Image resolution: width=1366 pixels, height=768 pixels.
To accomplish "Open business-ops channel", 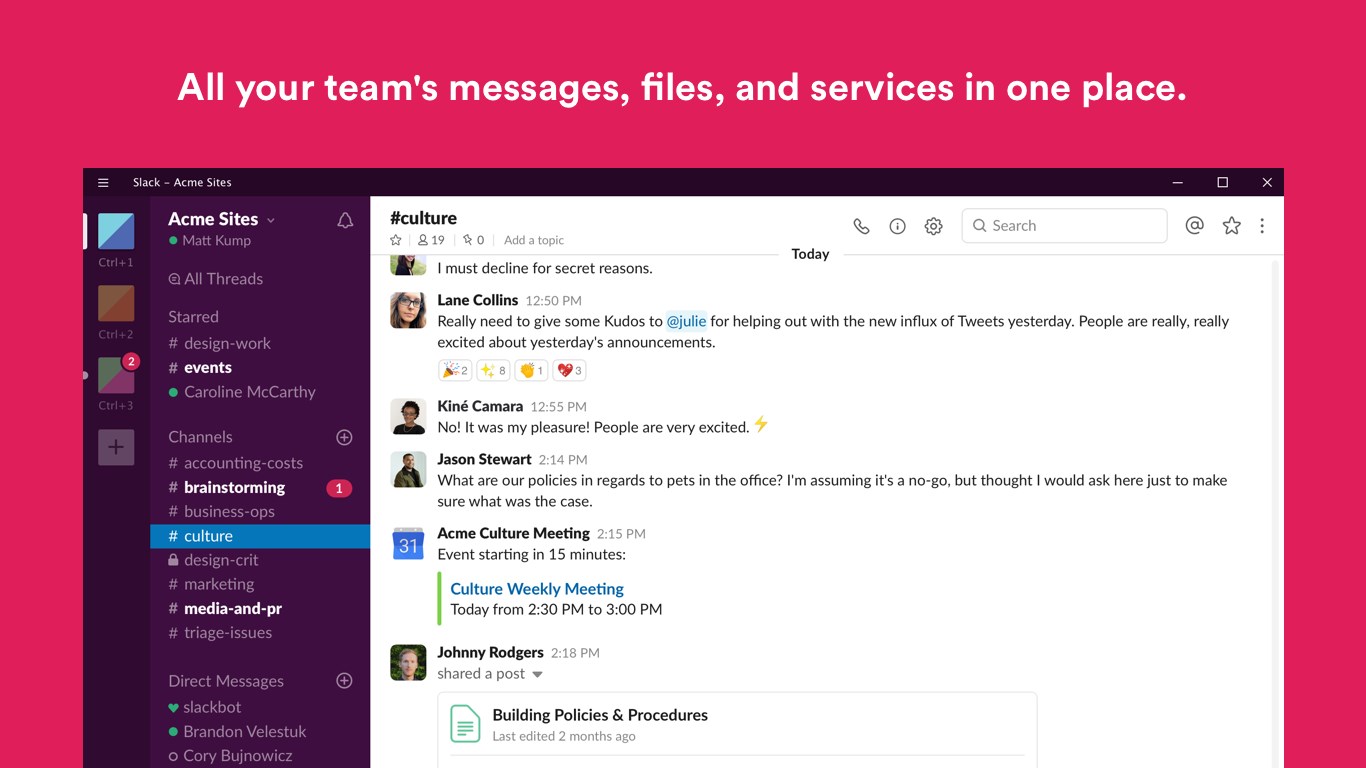I will point(222,512).
